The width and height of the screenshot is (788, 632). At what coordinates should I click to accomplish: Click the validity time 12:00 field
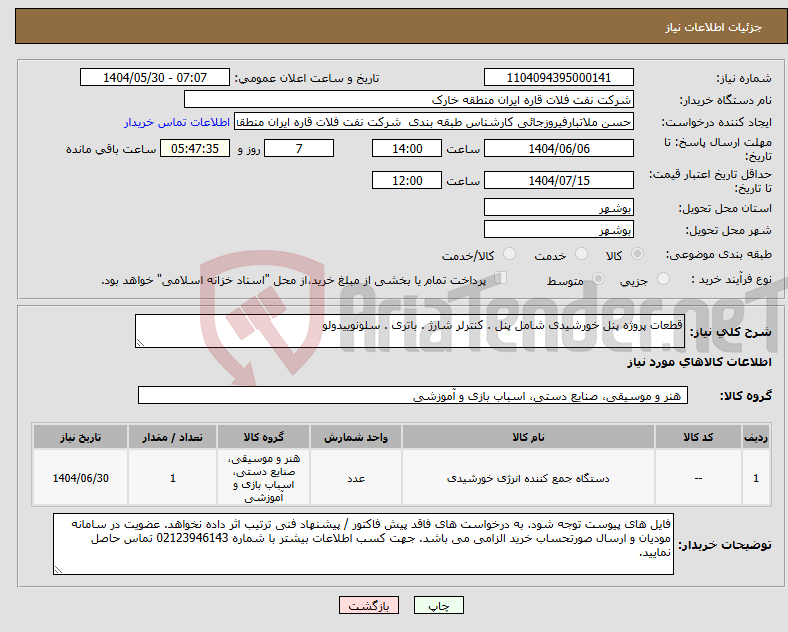coord(407,180)
